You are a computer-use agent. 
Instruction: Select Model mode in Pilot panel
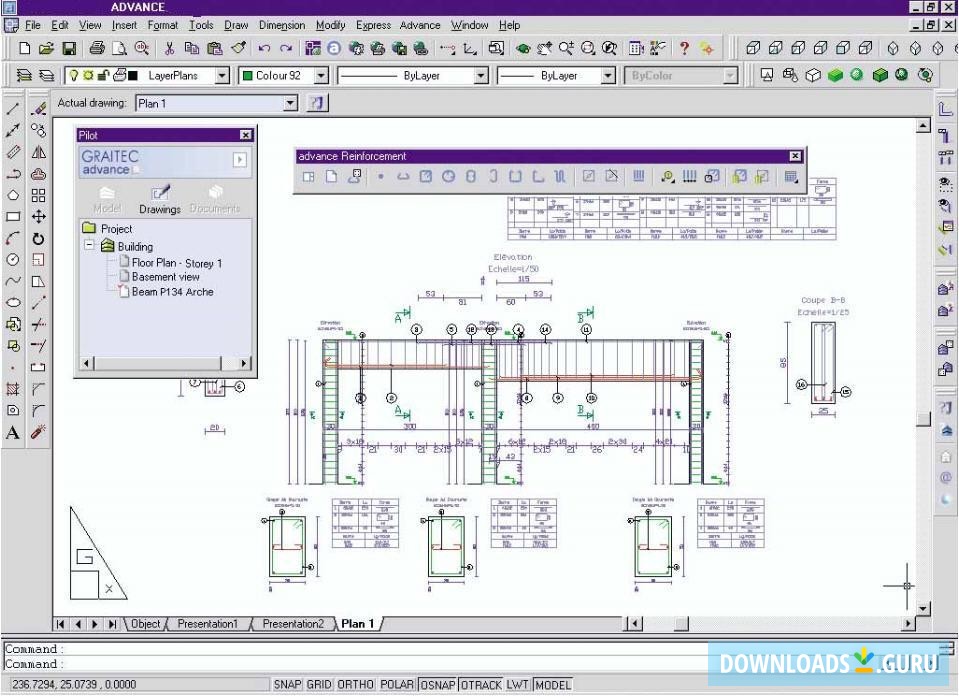click(107, 199)
